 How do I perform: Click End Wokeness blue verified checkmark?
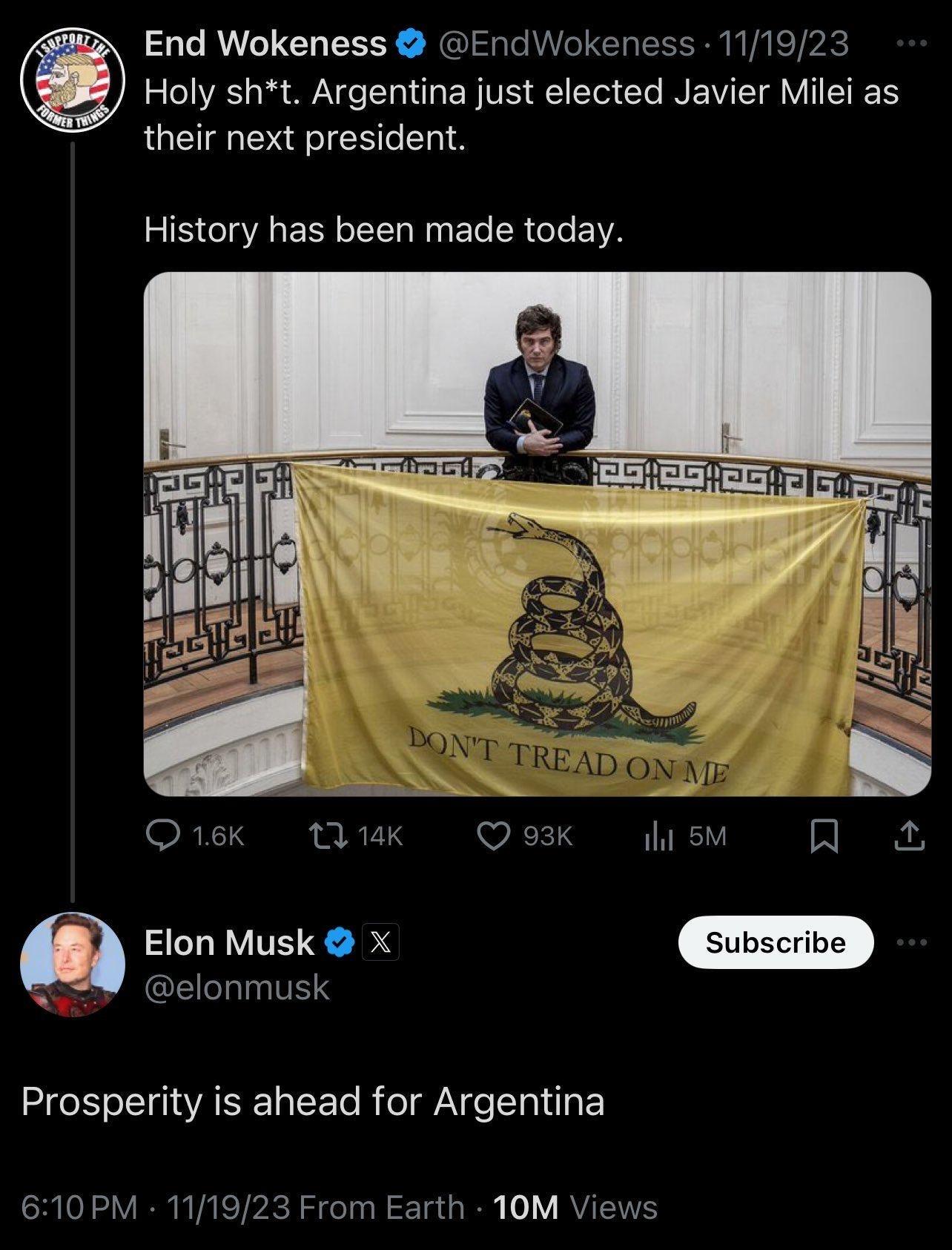[x=410, y=44]
